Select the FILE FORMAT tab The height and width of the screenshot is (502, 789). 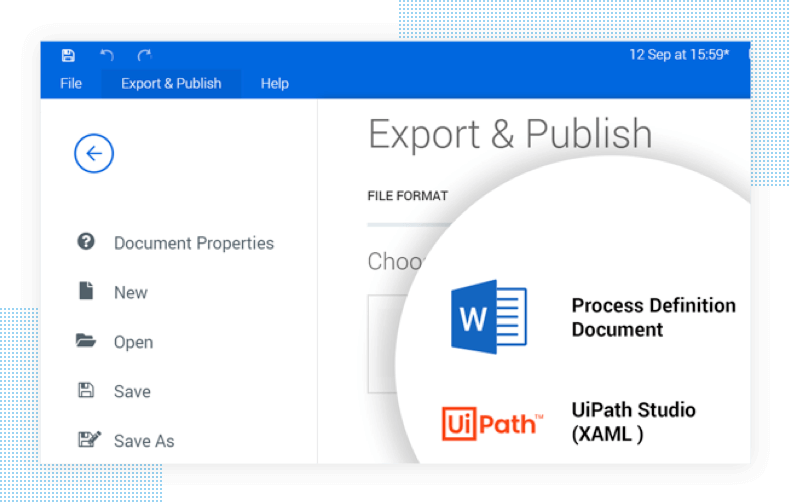point(408,196)
